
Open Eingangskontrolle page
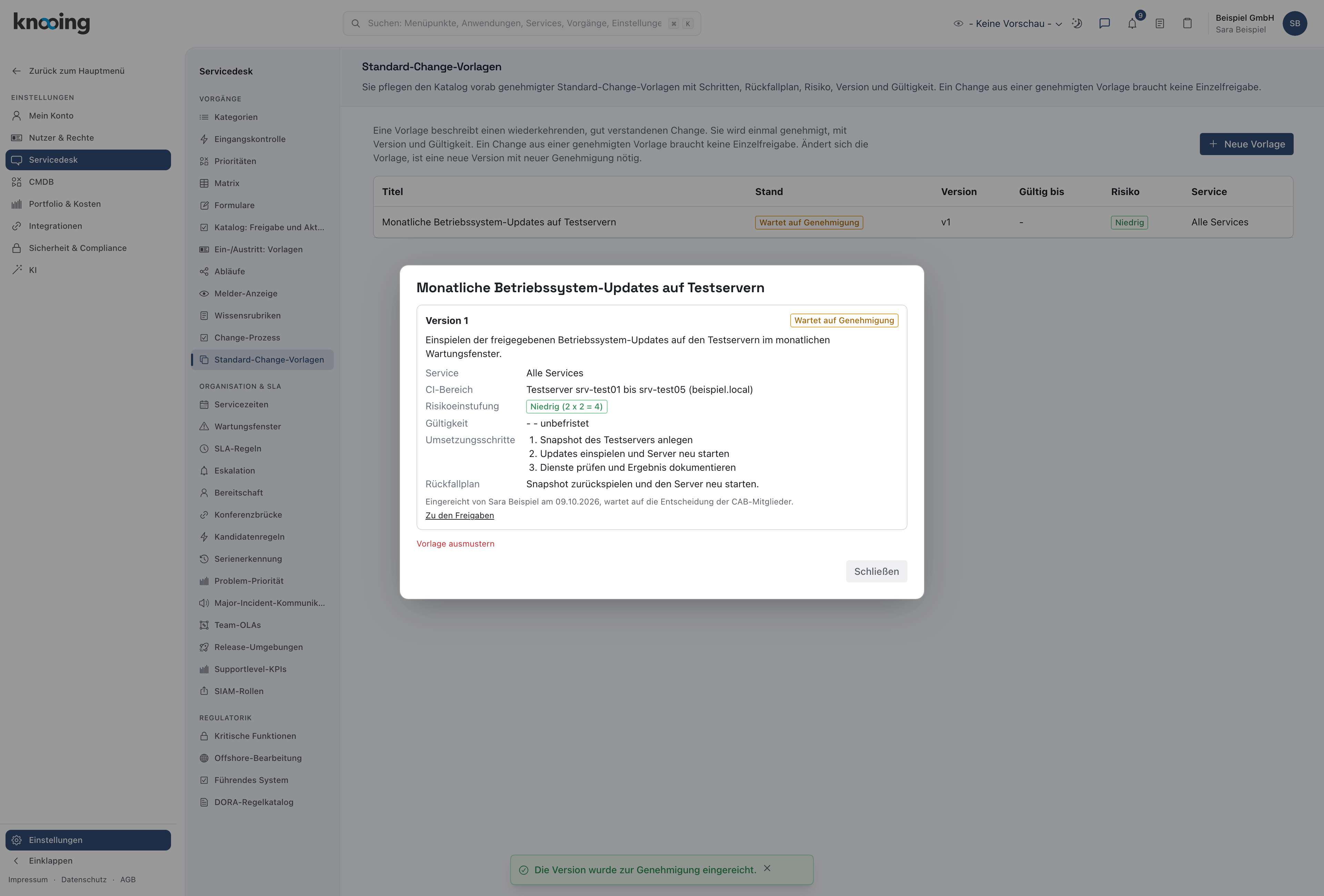(262, 139)
